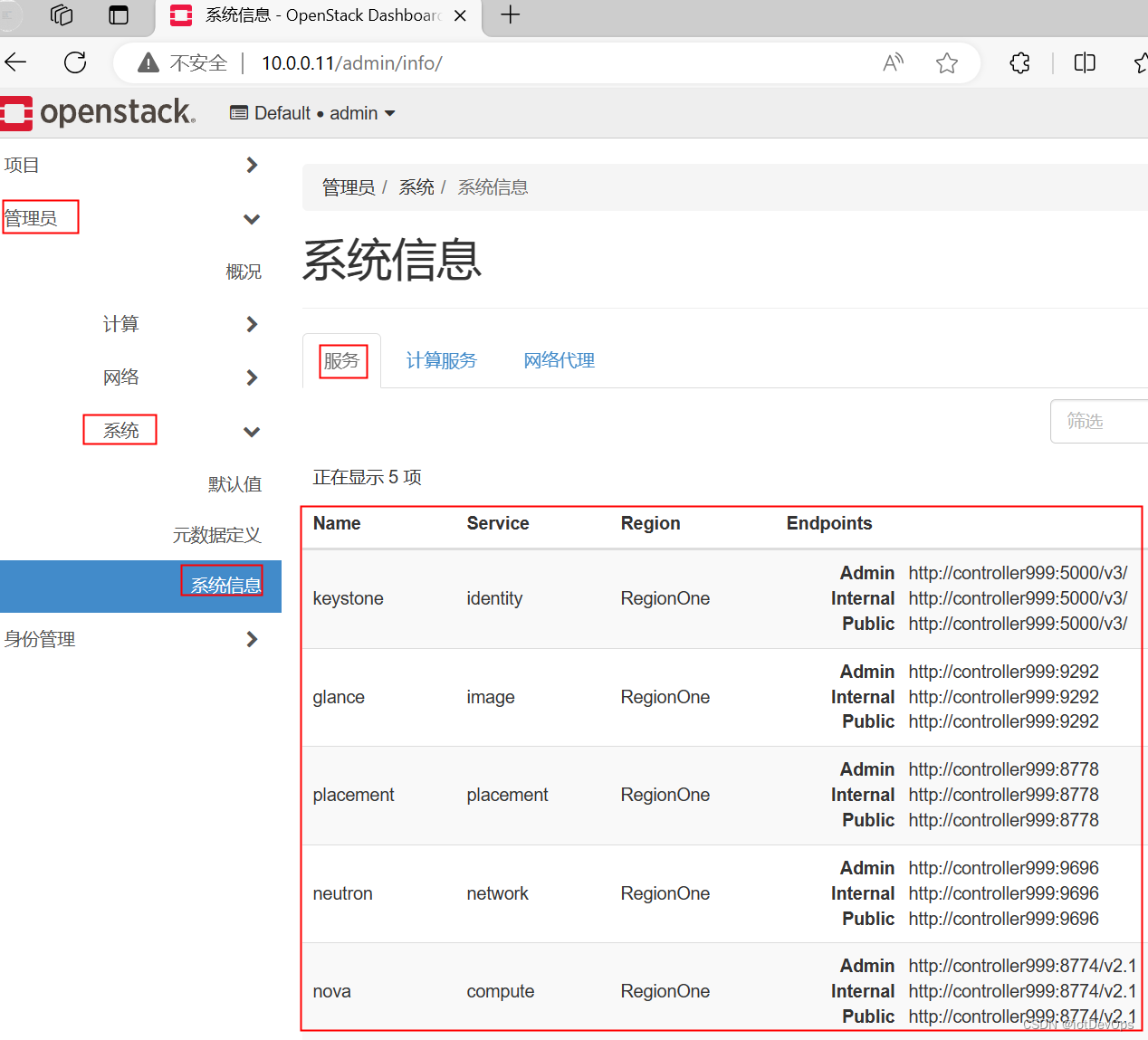Screen dimensions: 1148x1040
Task: Close the OpenStack Dashboard tab
Action: point(460,15)
